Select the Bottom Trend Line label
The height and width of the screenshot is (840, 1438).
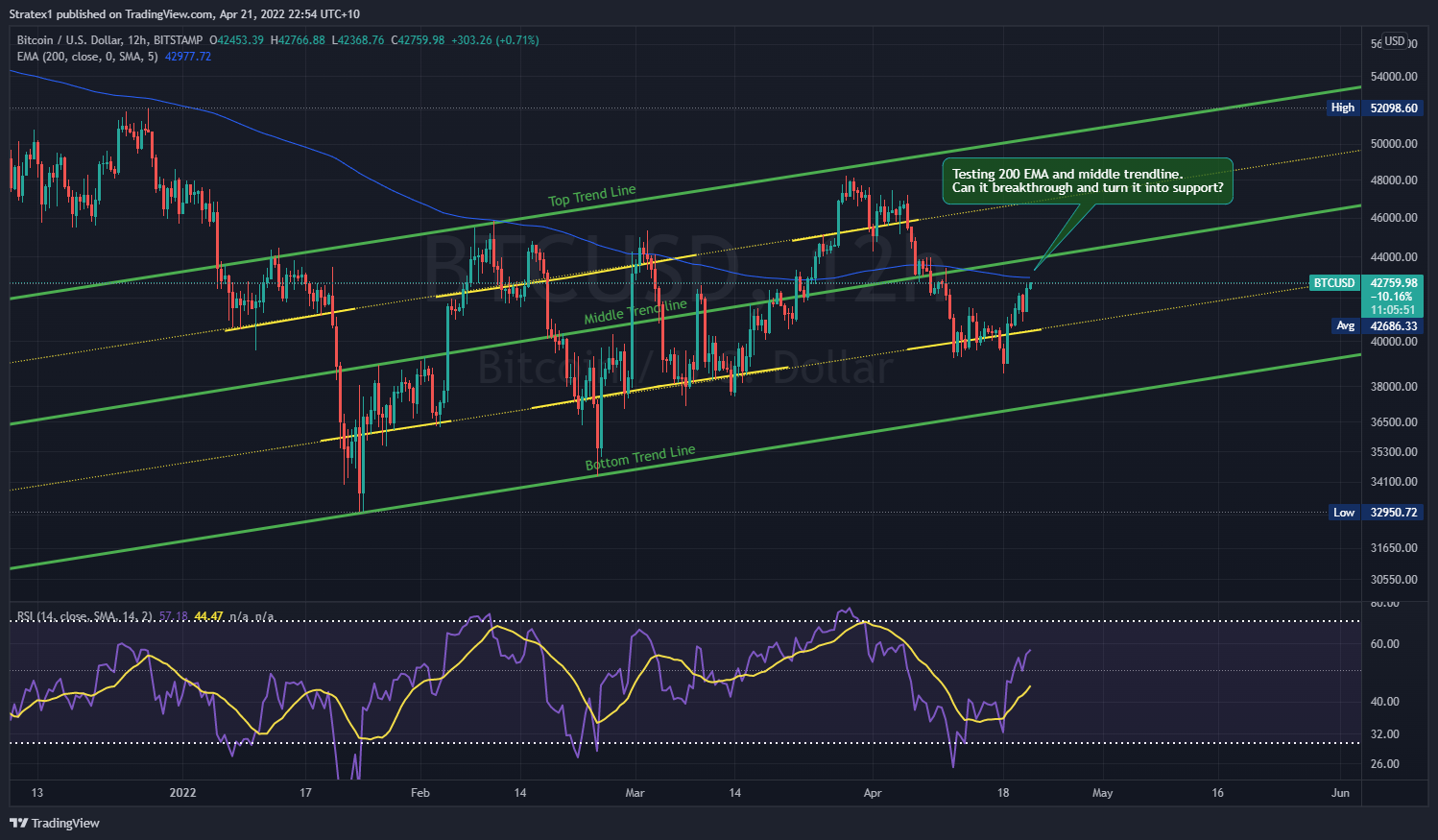(640, 458)
